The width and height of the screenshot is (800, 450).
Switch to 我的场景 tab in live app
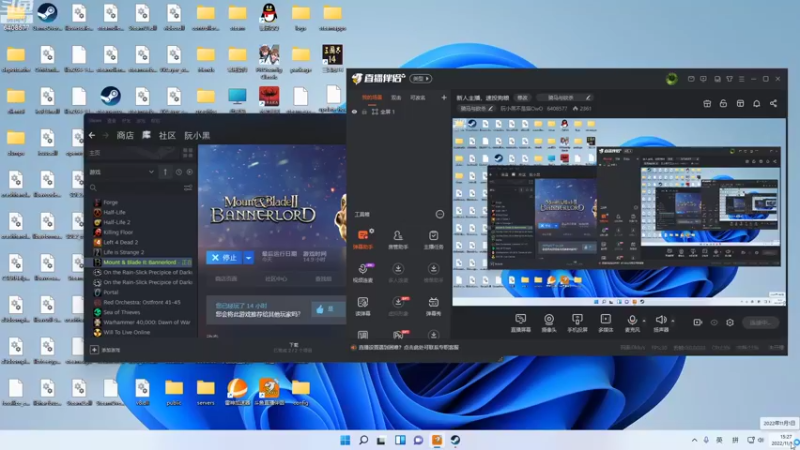[372, 97]
